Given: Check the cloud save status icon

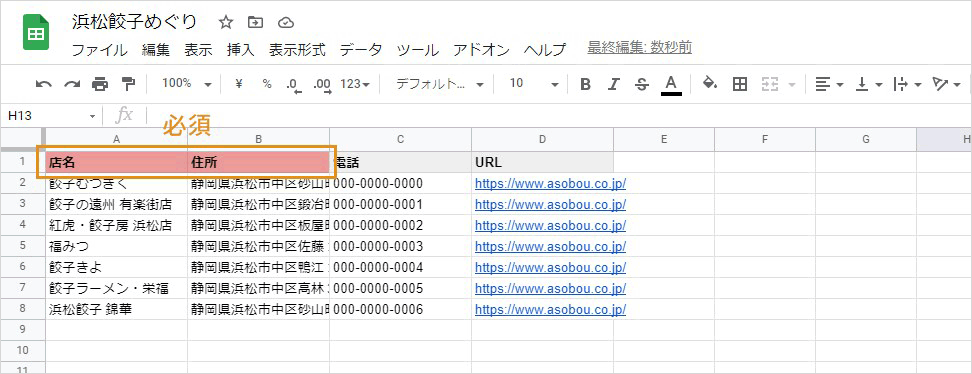Looking at the screenshot, I should point(285,23).
